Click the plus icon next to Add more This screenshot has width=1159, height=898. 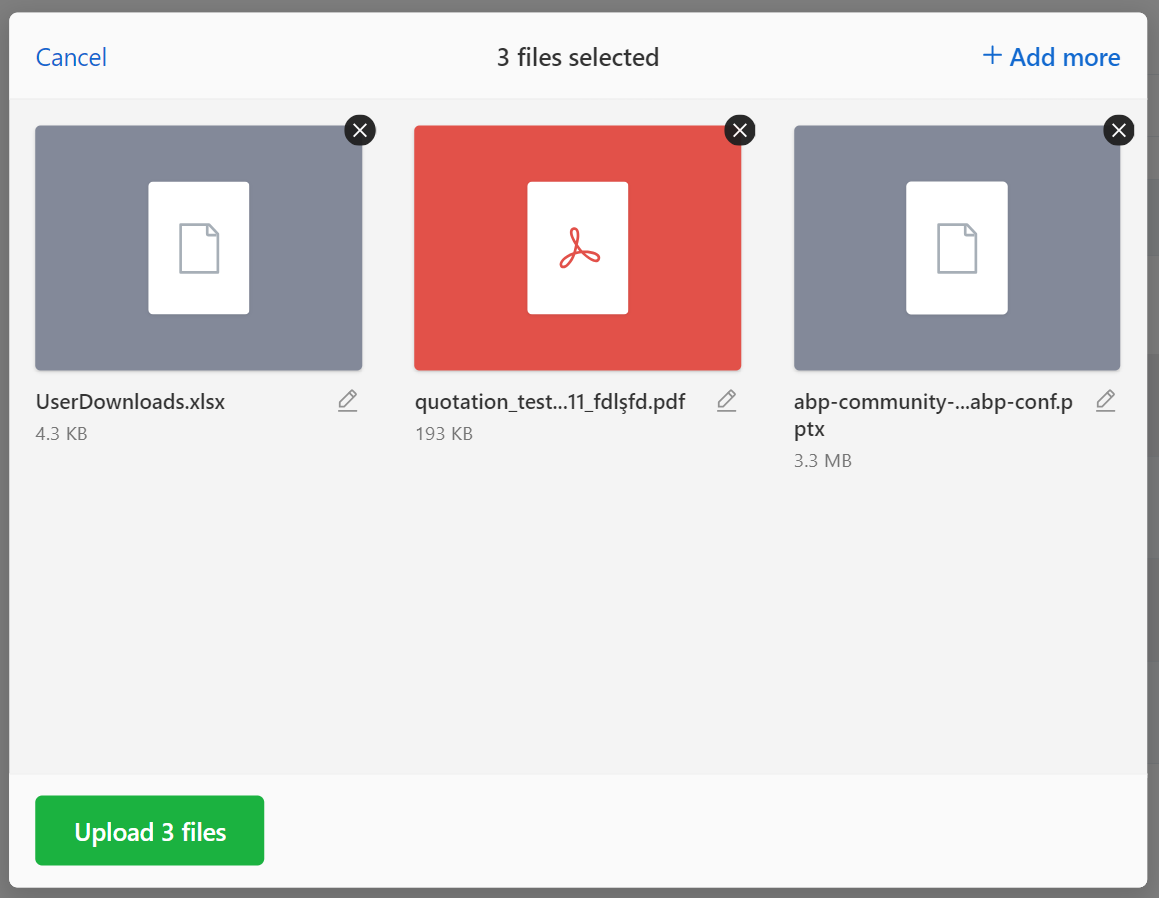click(991, 56)
